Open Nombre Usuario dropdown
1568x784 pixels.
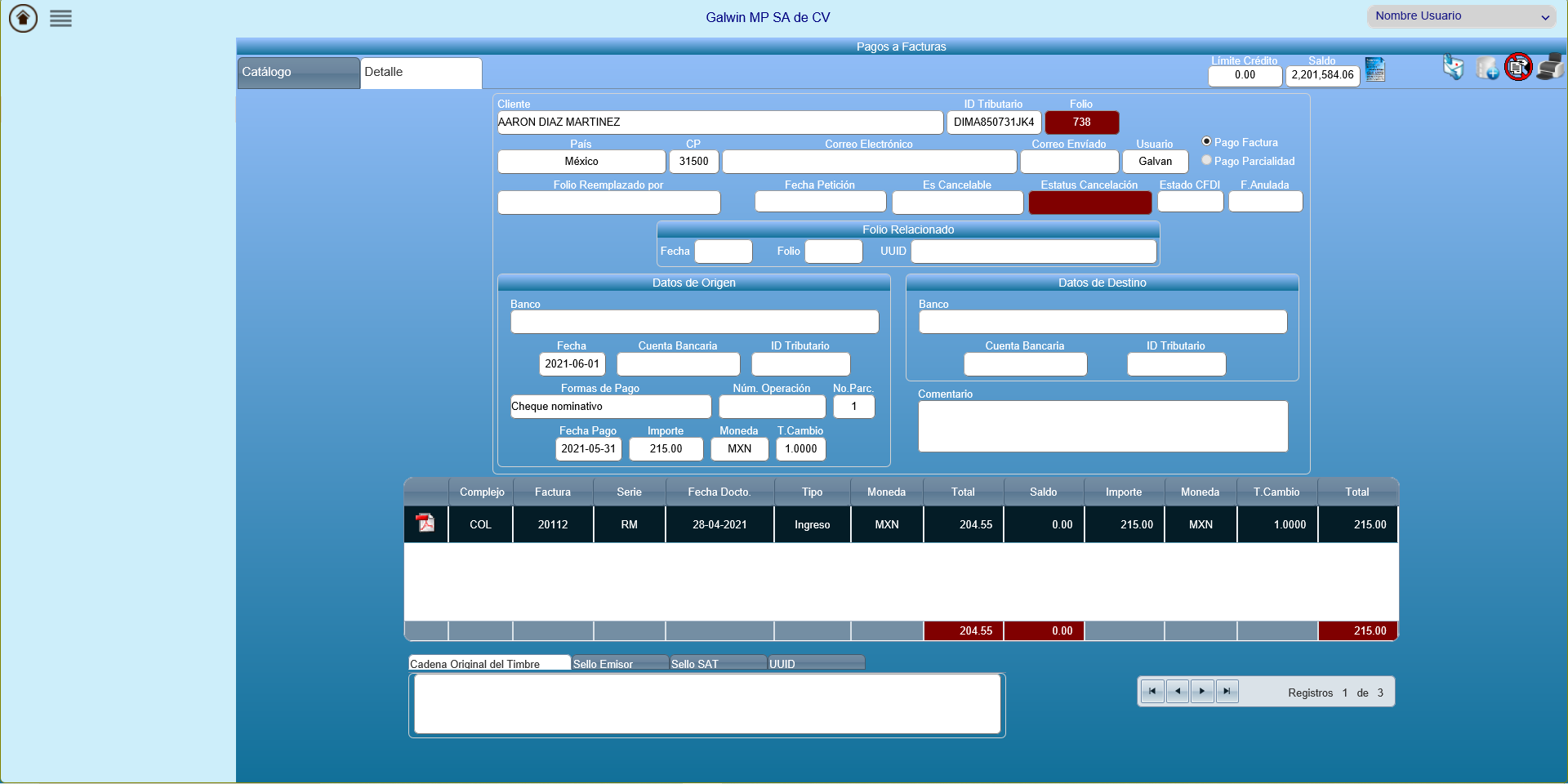[x=1462, y=16]
